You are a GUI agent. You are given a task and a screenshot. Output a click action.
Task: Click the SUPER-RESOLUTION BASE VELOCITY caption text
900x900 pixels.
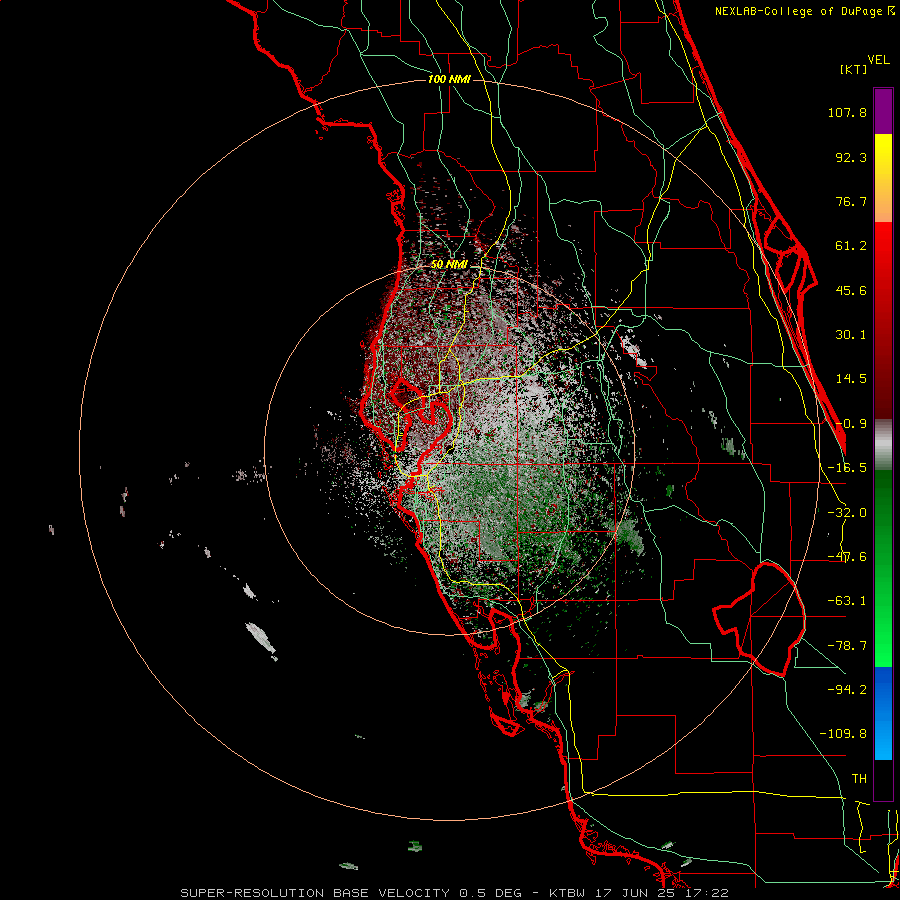point(315,893)
